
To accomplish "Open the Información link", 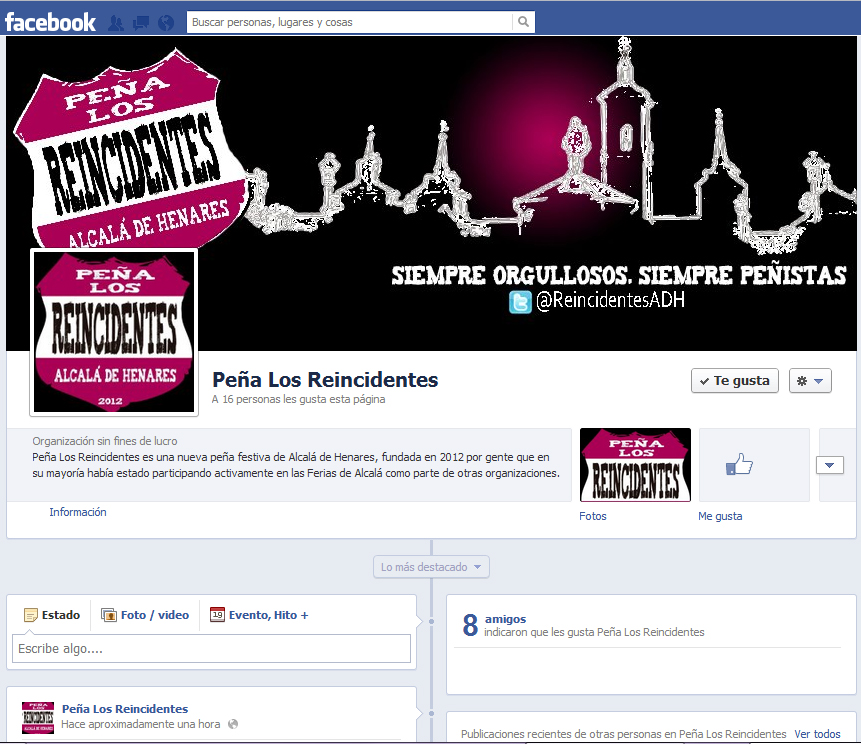I will click(x=78, y=512).
